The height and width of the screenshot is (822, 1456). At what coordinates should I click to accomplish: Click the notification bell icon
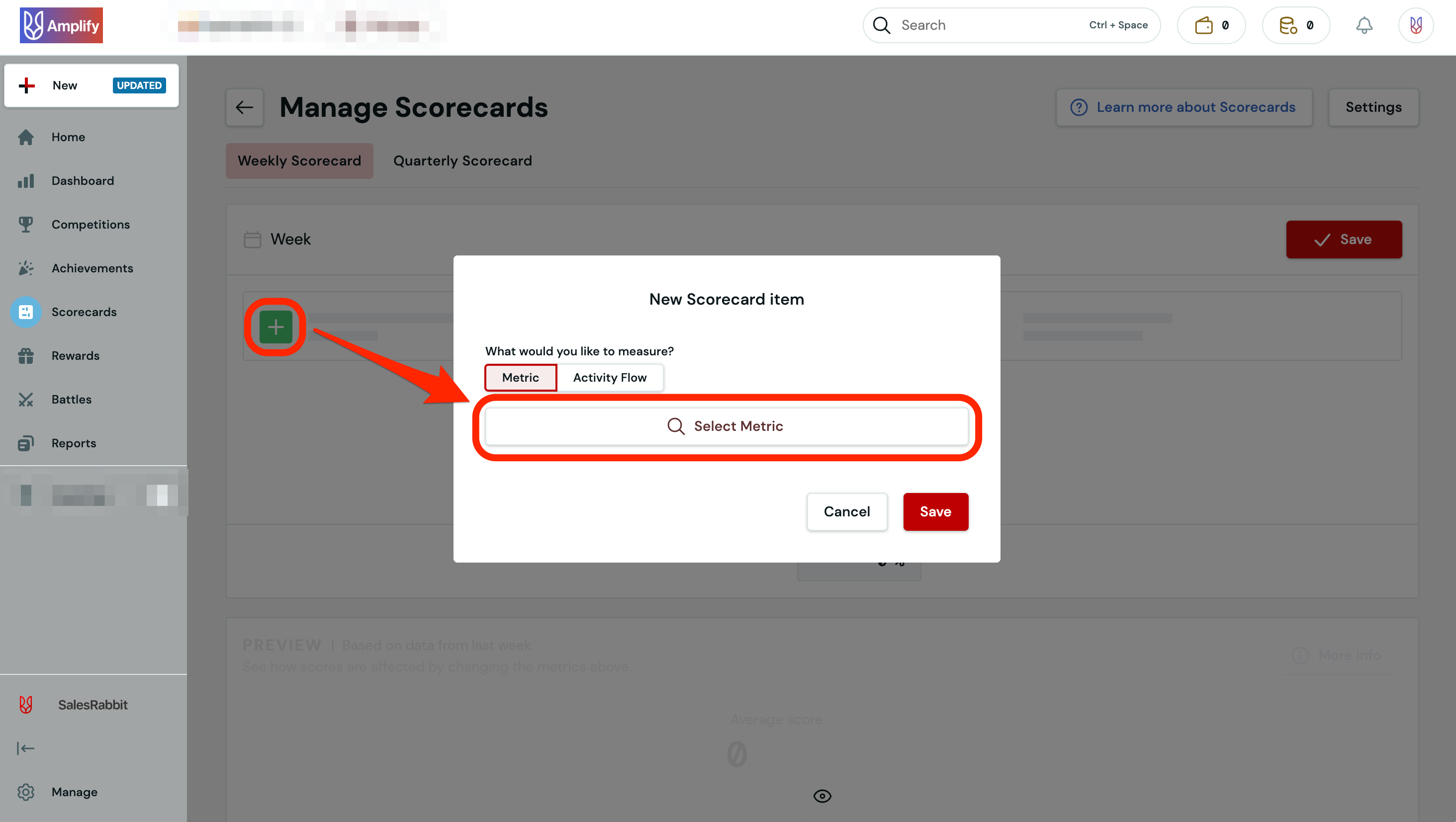pyautogui.click(x=1364, y=25)
